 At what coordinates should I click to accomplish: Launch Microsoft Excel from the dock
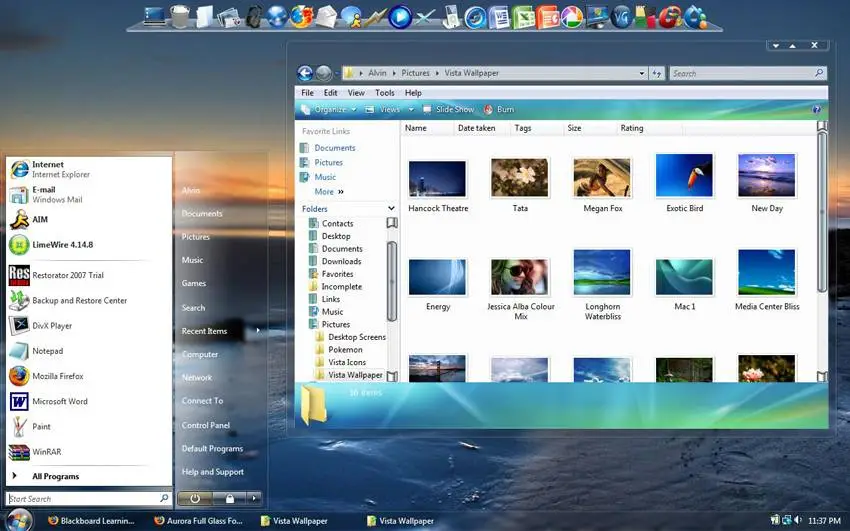point(523,17)
